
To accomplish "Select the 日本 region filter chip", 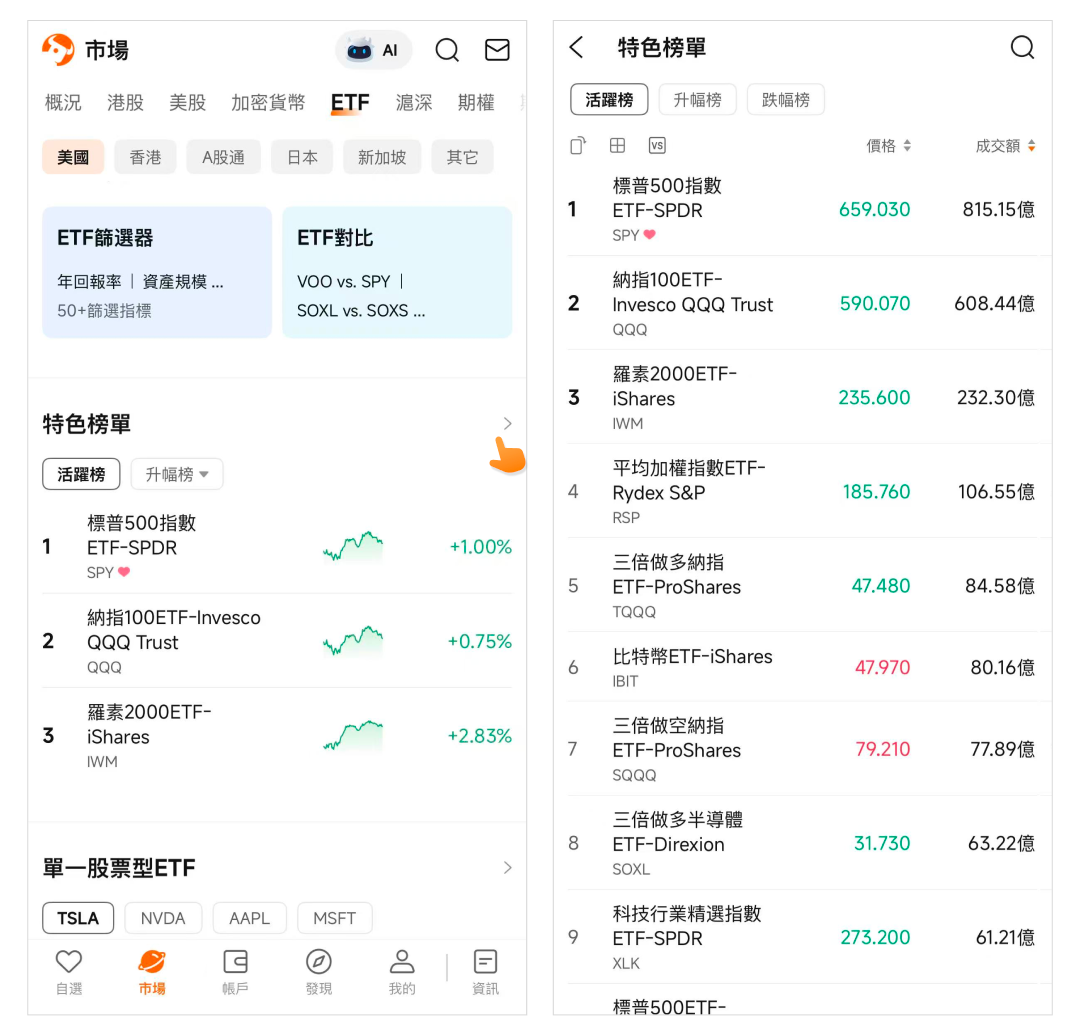I will 302,157.
